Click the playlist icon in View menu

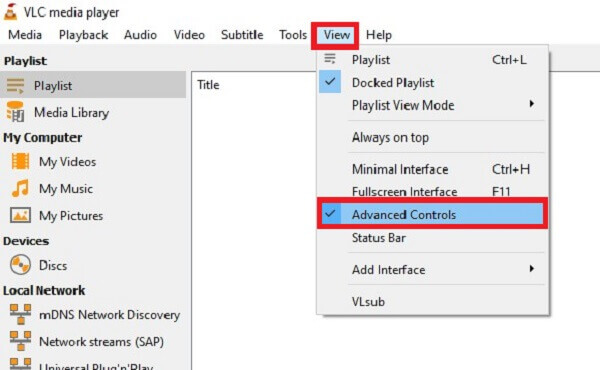[x=330, y=59]
